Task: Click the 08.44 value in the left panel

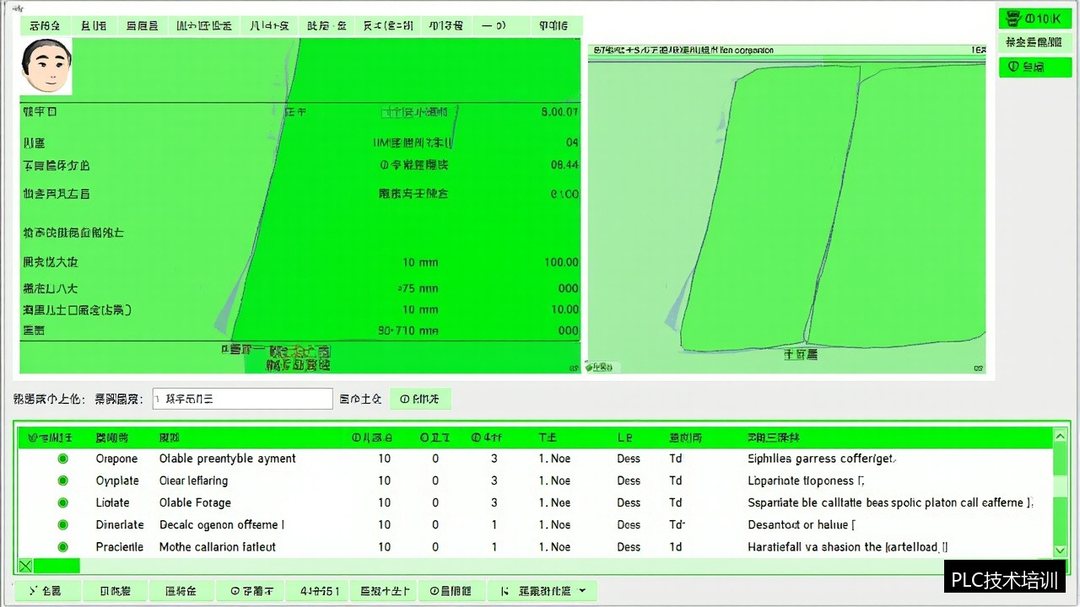Action: [x=564, y=165]
